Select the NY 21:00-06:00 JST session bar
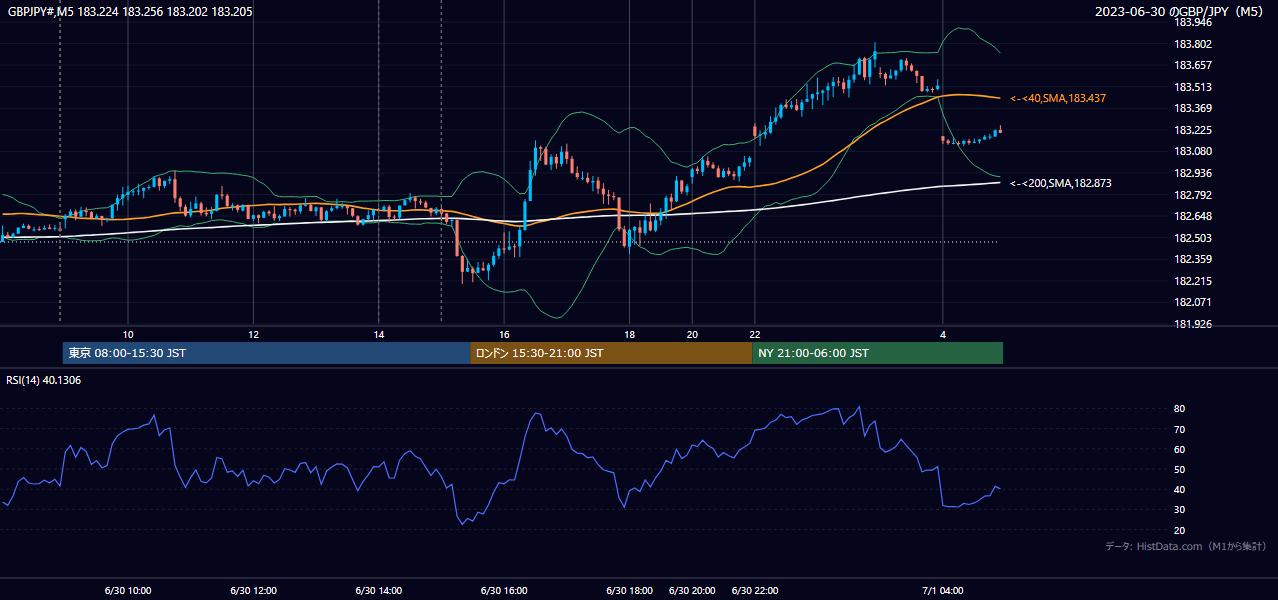1278x600 pixels. click(x=877, y=353)
